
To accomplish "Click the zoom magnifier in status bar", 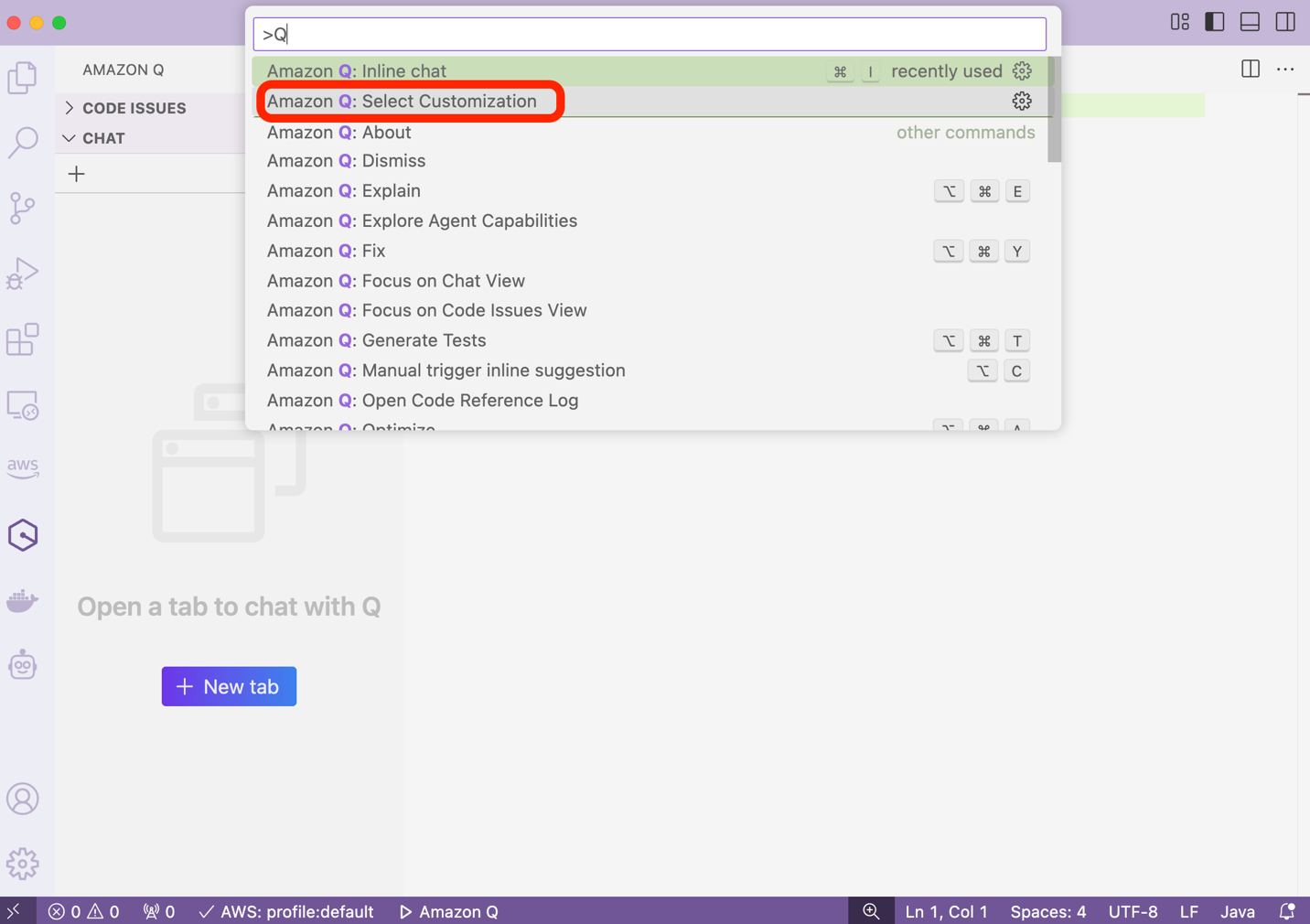I will click(x=871, y=911).
